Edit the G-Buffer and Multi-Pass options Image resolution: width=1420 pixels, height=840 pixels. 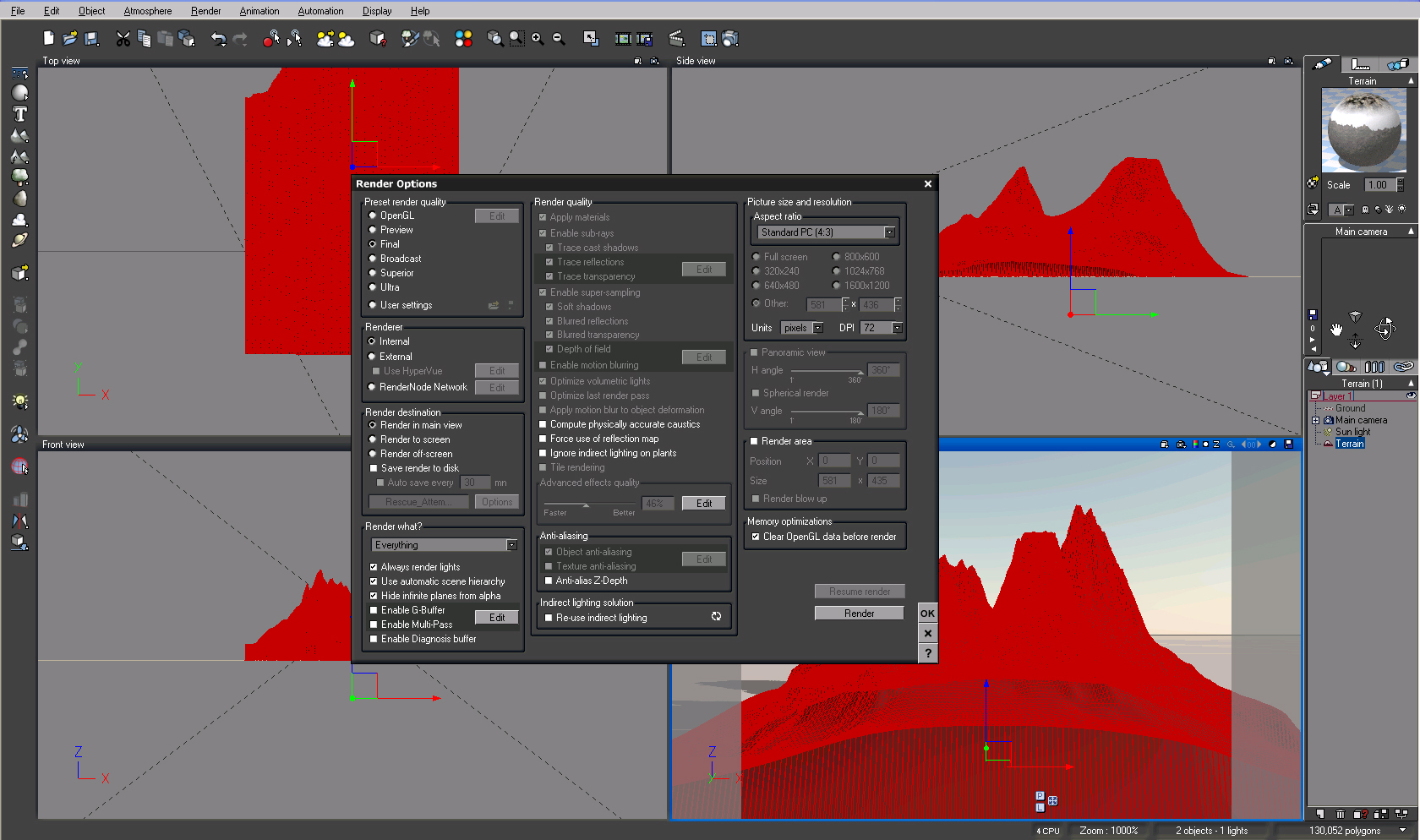[x=497, y=618]
